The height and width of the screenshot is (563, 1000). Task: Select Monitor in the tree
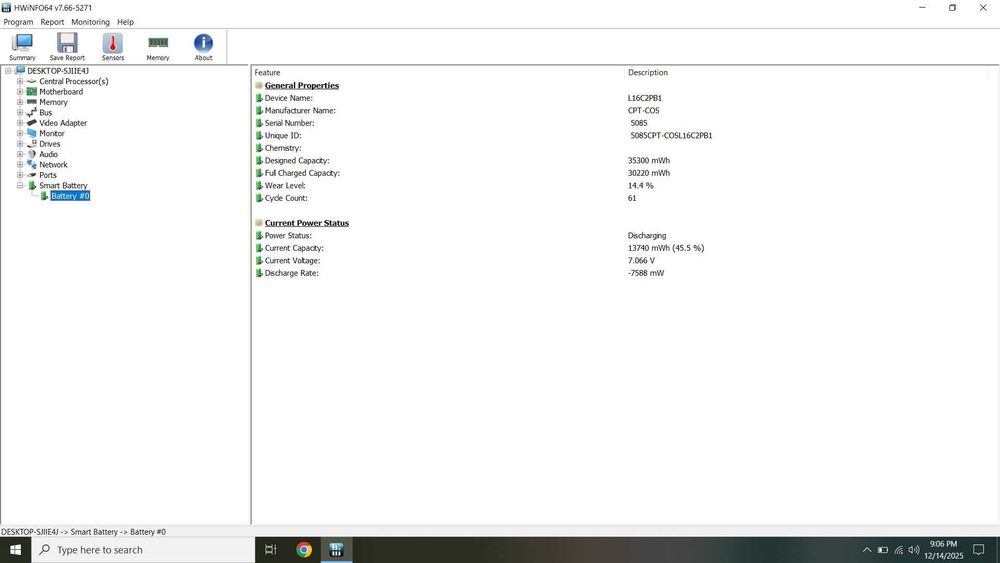(x=52, y=133)
